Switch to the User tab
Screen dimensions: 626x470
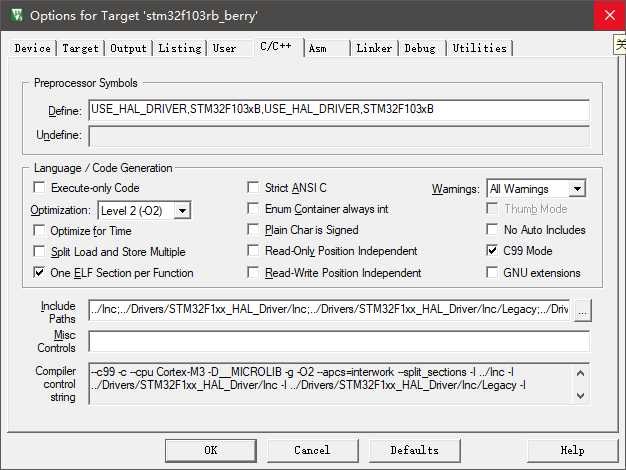pos(224,48)
